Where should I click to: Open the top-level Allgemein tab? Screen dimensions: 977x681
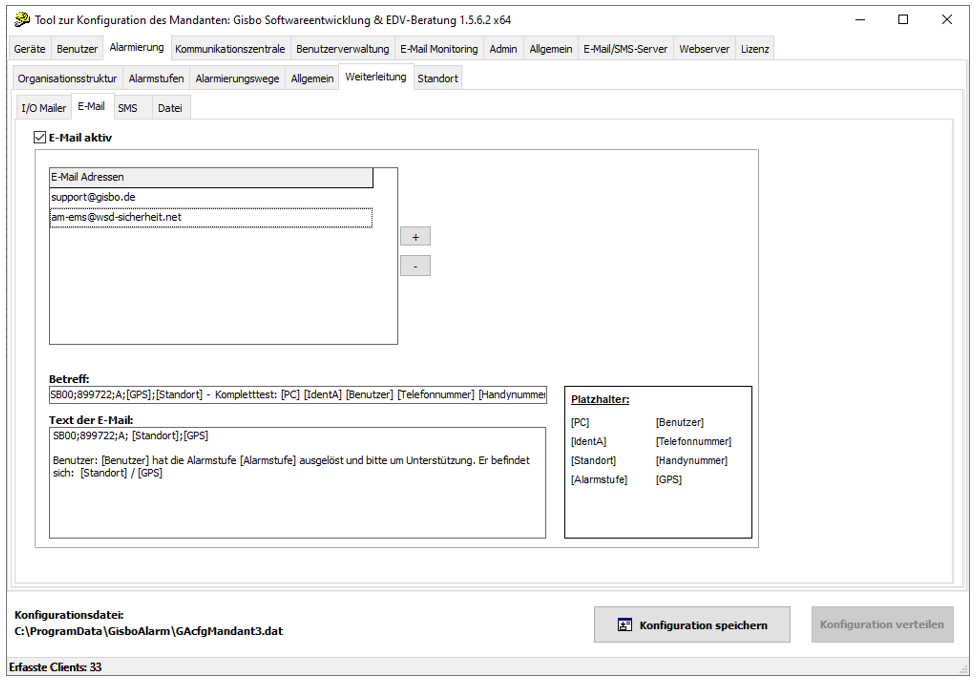tap(551, 49)
